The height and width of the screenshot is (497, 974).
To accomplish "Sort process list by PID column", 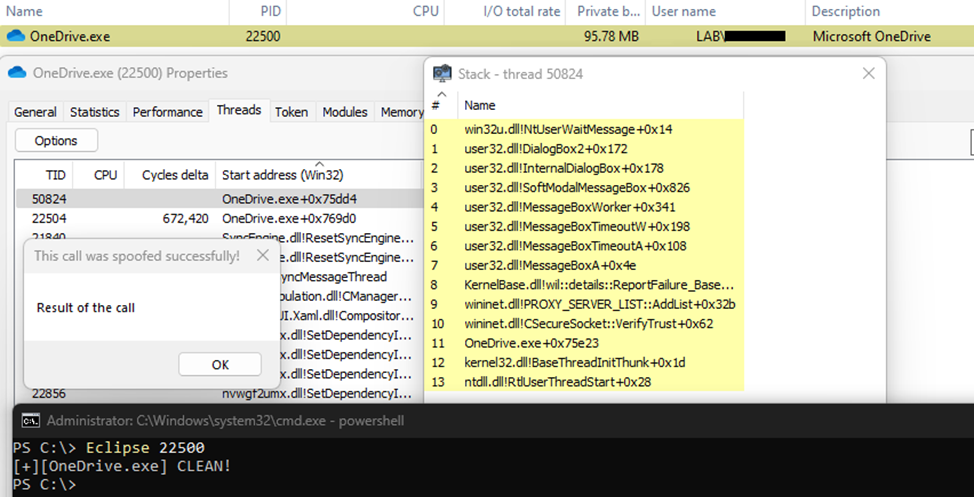I will pyautogui.click(x=269, y=12).
